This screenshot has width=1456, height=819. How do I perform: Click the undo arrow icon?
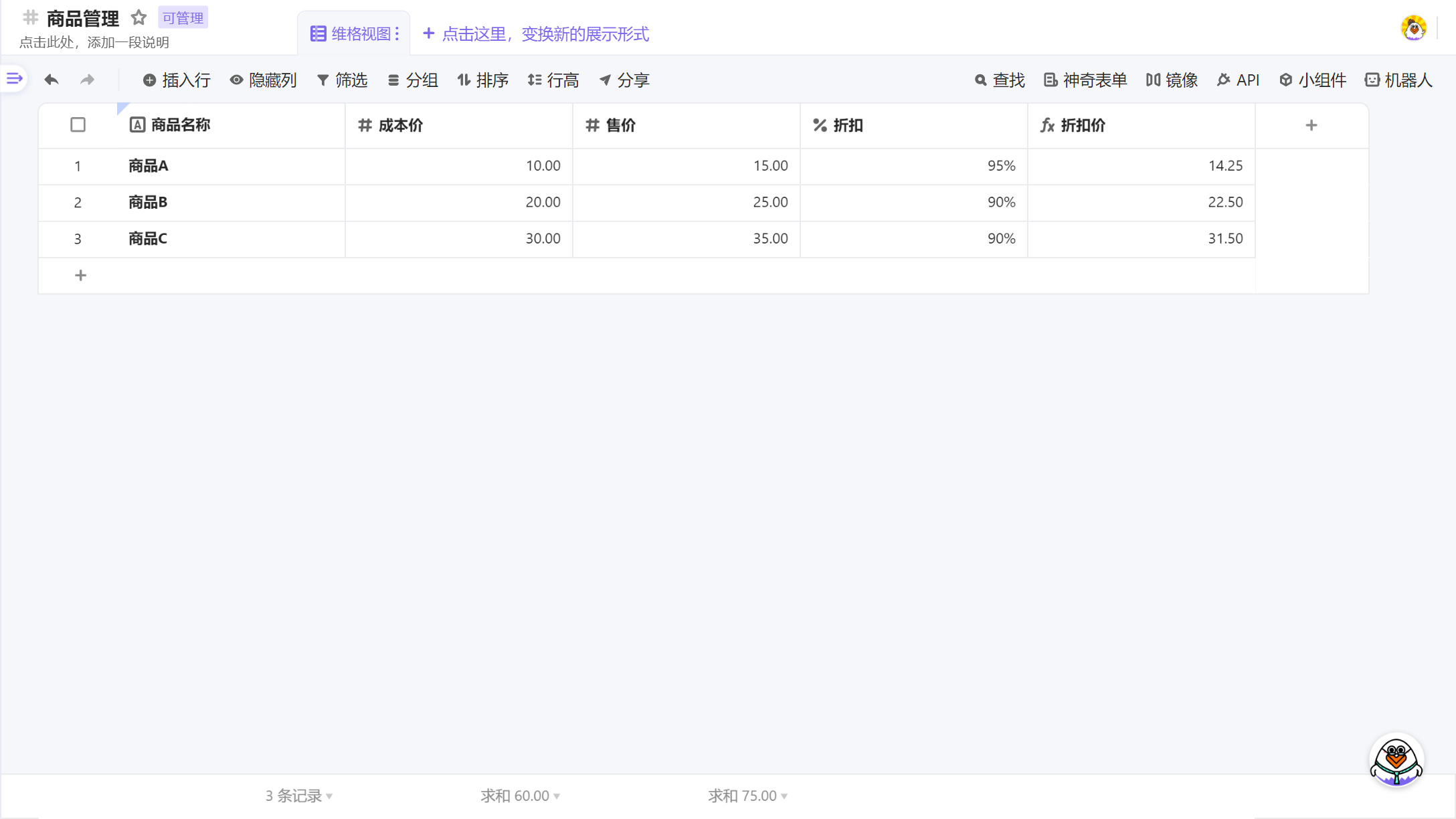click(52, 79)
